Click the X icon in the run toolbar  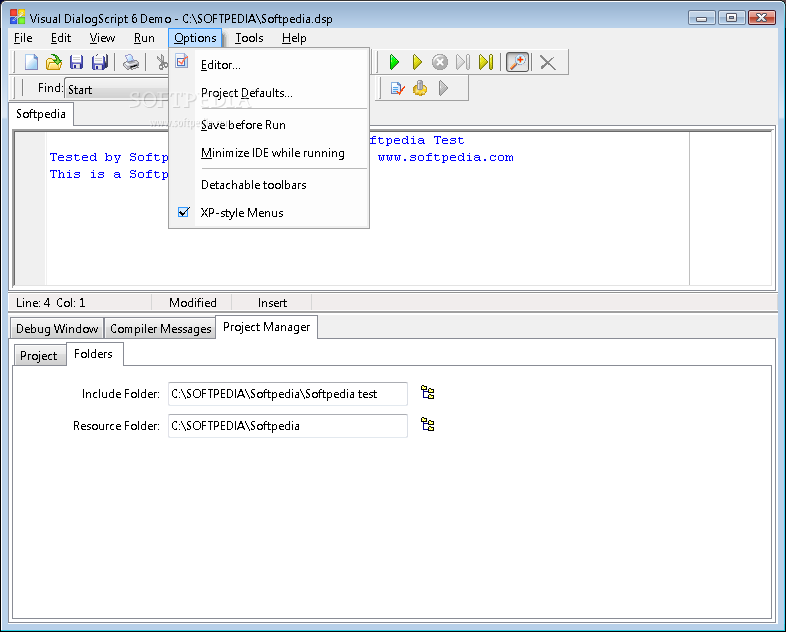(547, 63)
